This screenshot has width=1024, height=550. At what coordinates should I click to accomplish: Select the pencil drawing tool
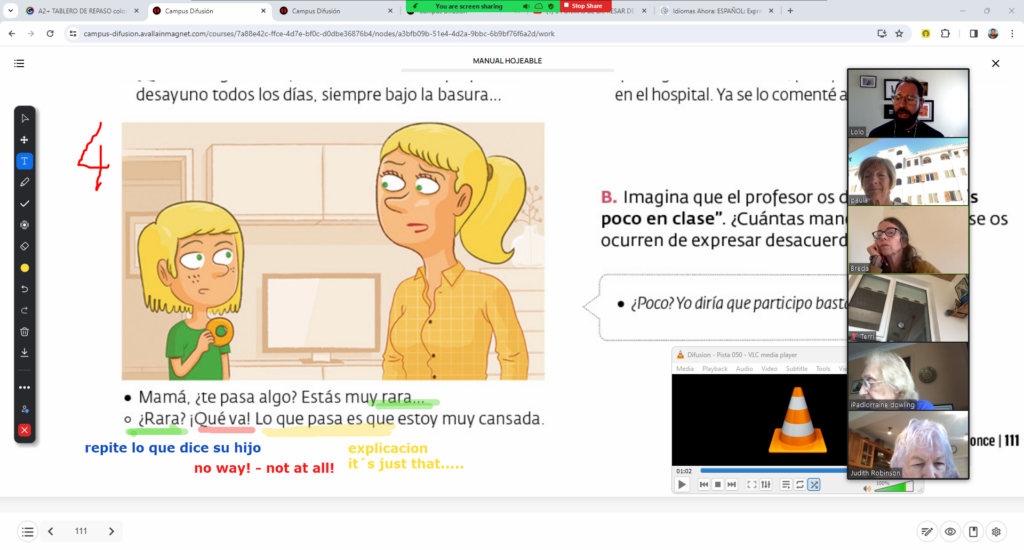click(24, 182)
